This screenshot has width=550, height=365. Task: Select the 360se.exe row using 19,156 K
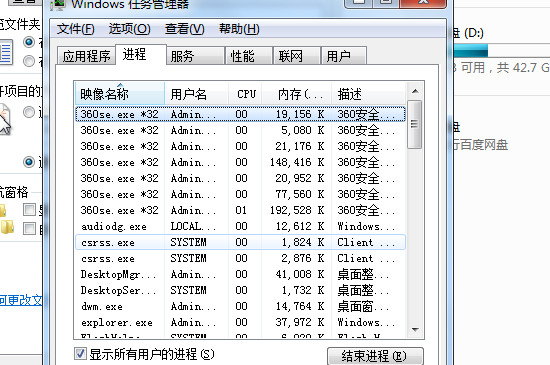click(x=240, y=114)
